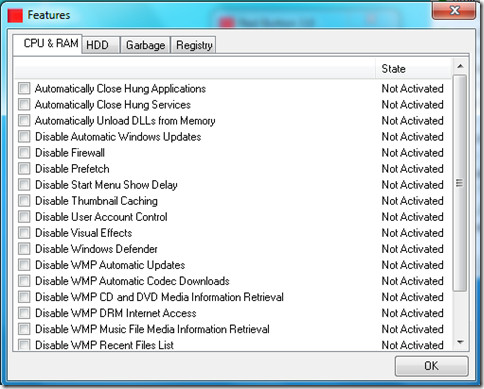Check Disable WMP Automatic Codec Downloads
Screen dimensions: 484x389
(24, 281)
